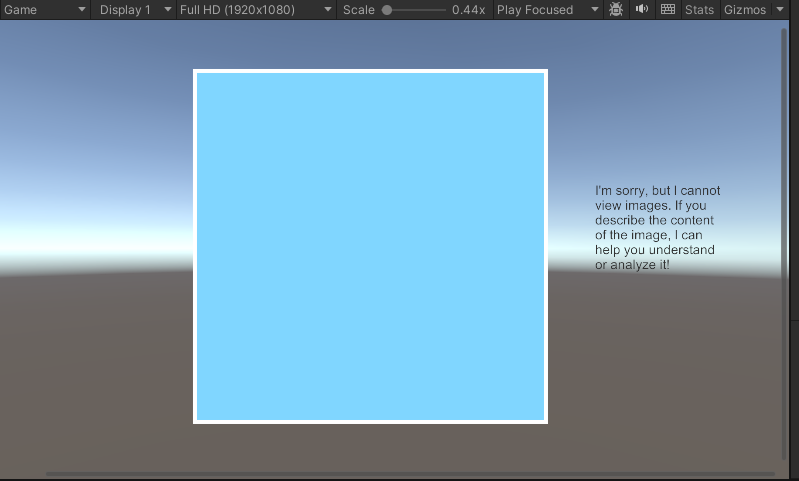Image resolution: width=799 pixels, height=481 pixels.
Task: Toggle the Frame Debugger bug icon
Action: click(x=616, y=10)
